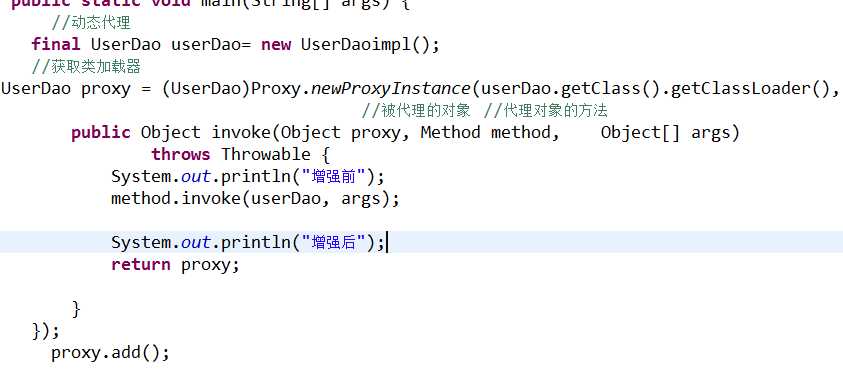Click "method.invoke(userDao, args);" line
The image size is (843, 371).
tap(255, 199)
